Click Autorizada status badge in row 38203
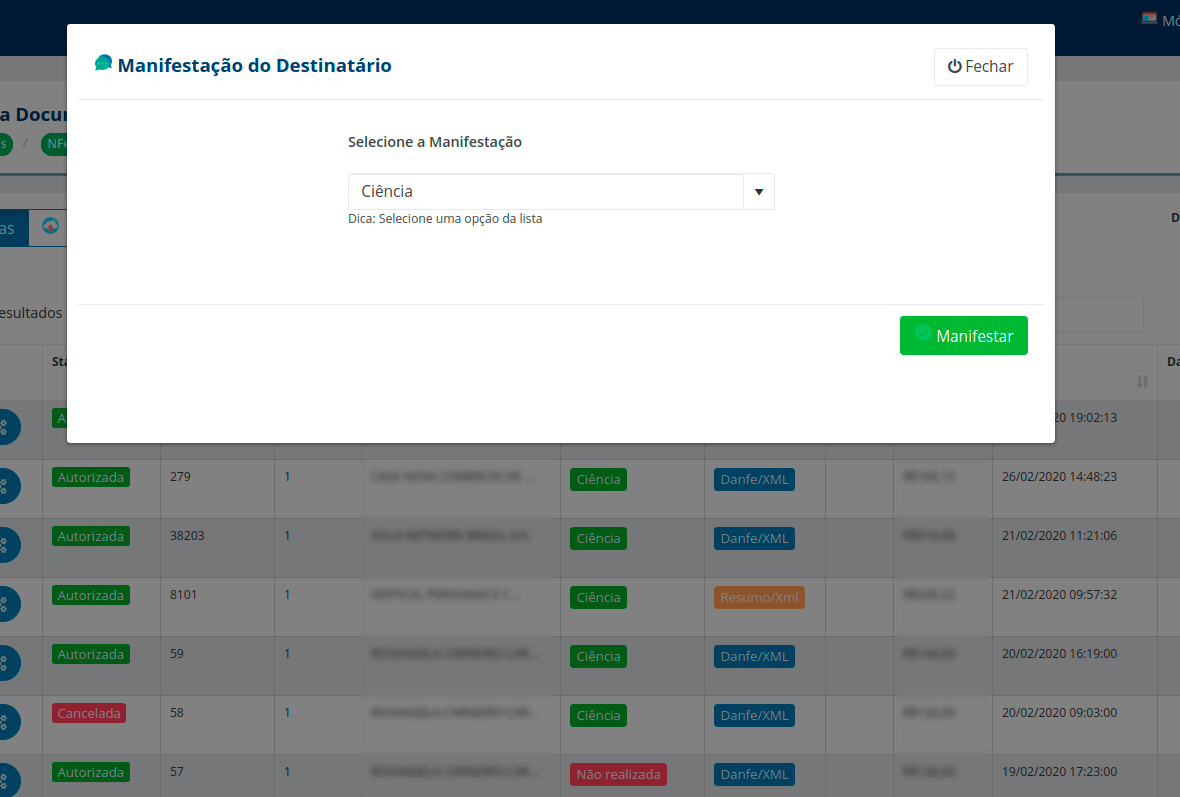The image size is (1180, 797). pos(90,536)
